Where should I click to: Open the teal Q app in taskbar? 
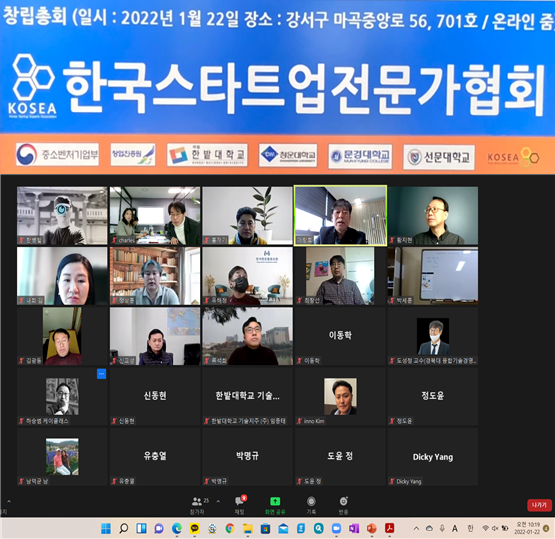tap(319, 529)
